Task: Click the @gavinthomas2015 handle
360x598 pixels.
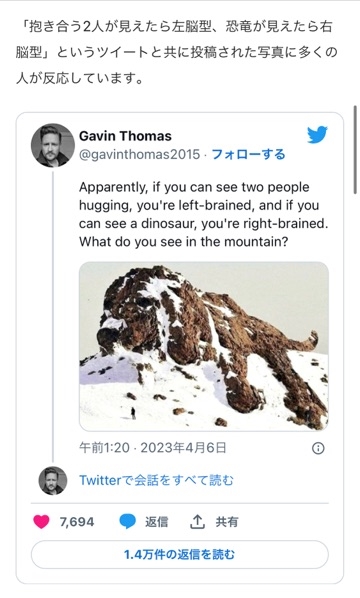Action: 140,154
